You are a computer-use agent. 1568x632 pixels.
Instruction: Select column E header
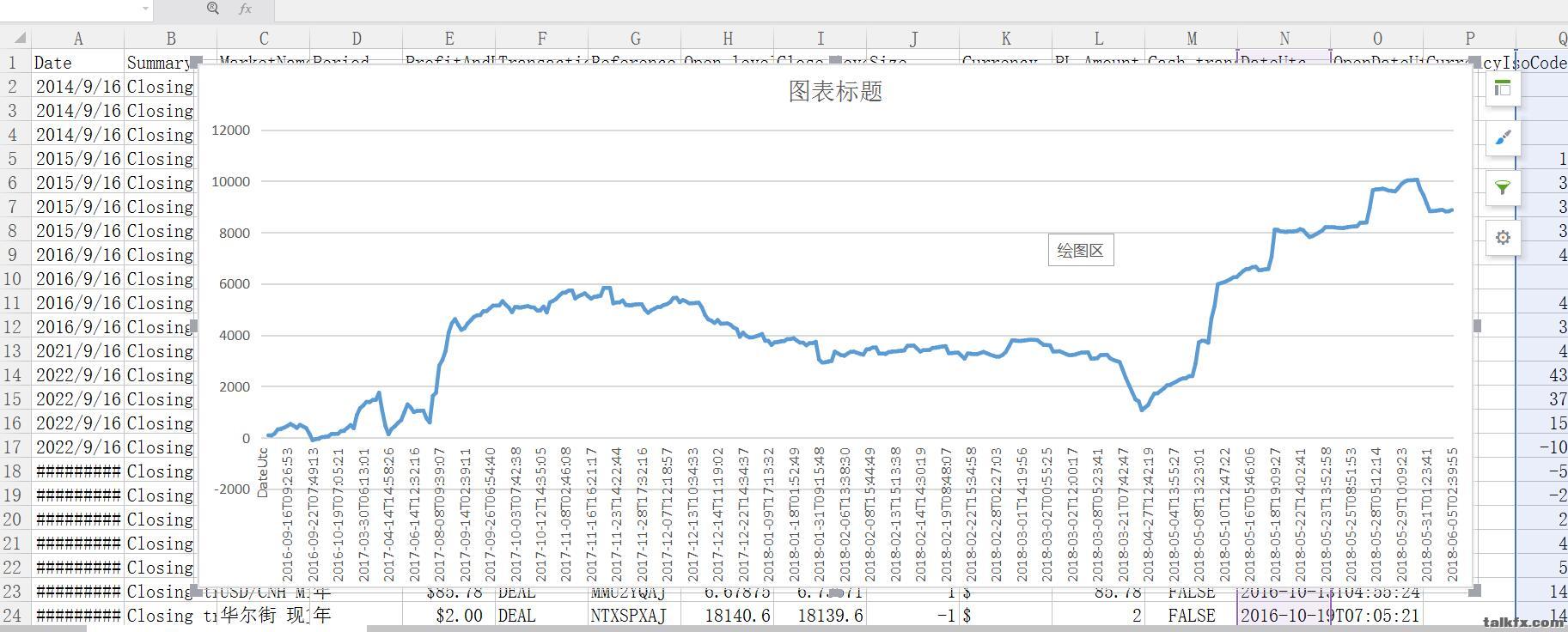coord(448,38)
